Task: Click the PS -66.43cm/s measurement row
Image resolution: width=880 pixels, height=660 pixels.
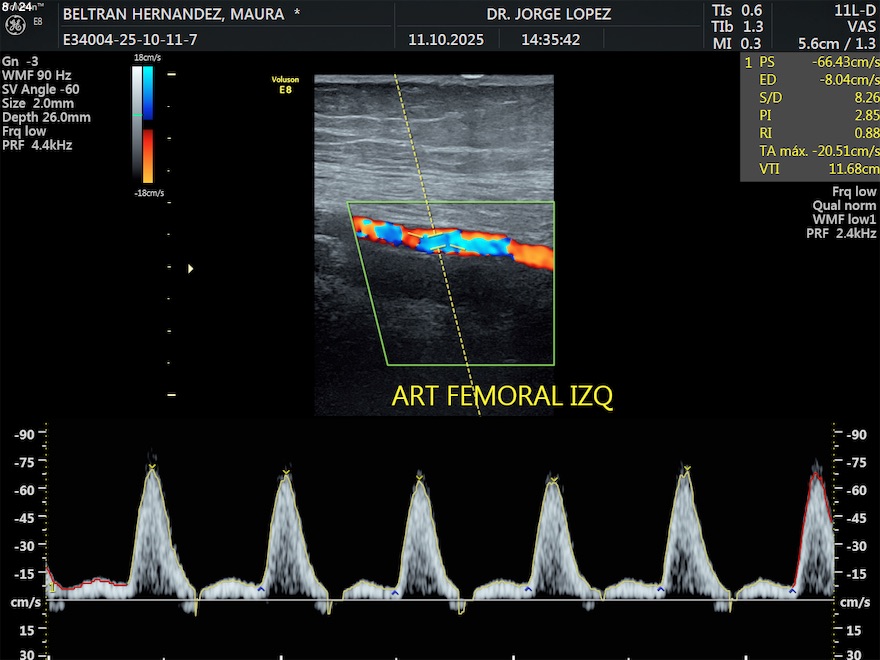Action: coord(810,62)
